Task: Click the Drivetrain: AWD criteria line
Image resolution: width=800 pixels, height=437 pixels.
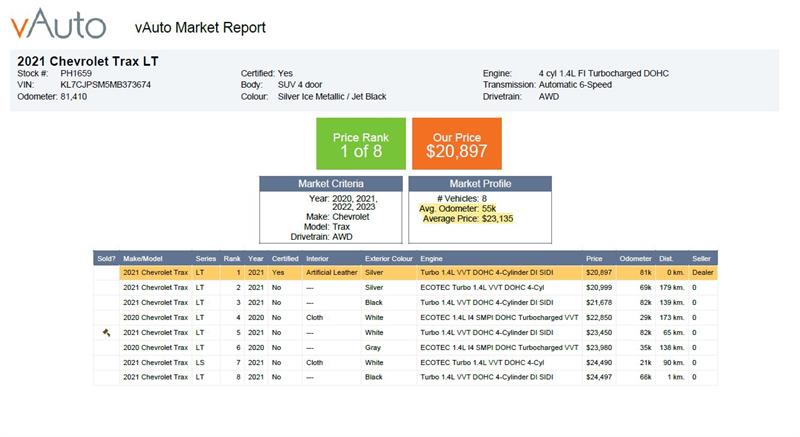Action: pos(321,237)
